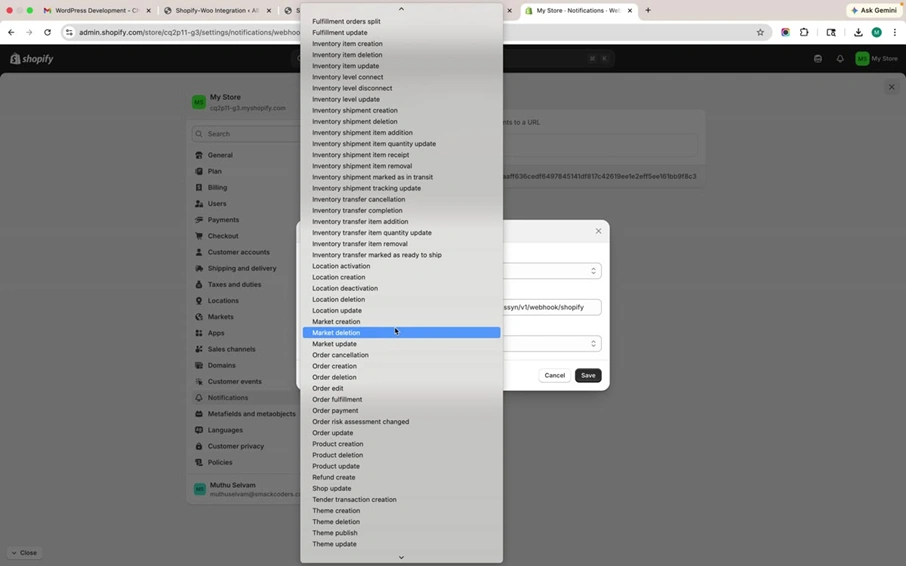906x566 pixels.
Task: Click the Users icon in settings sidebar
Action: [x=199, y=204]
